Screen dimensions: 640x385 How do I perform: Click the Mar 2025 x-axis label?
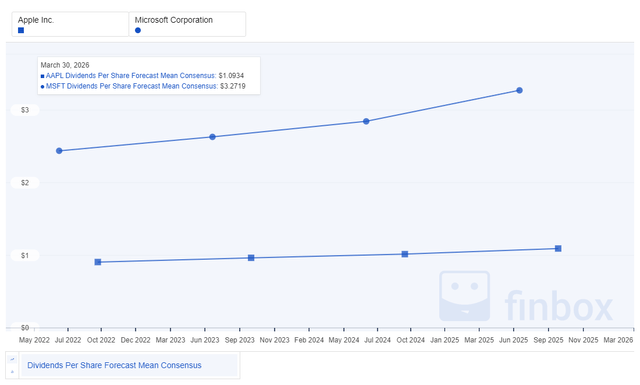[479, 340]
